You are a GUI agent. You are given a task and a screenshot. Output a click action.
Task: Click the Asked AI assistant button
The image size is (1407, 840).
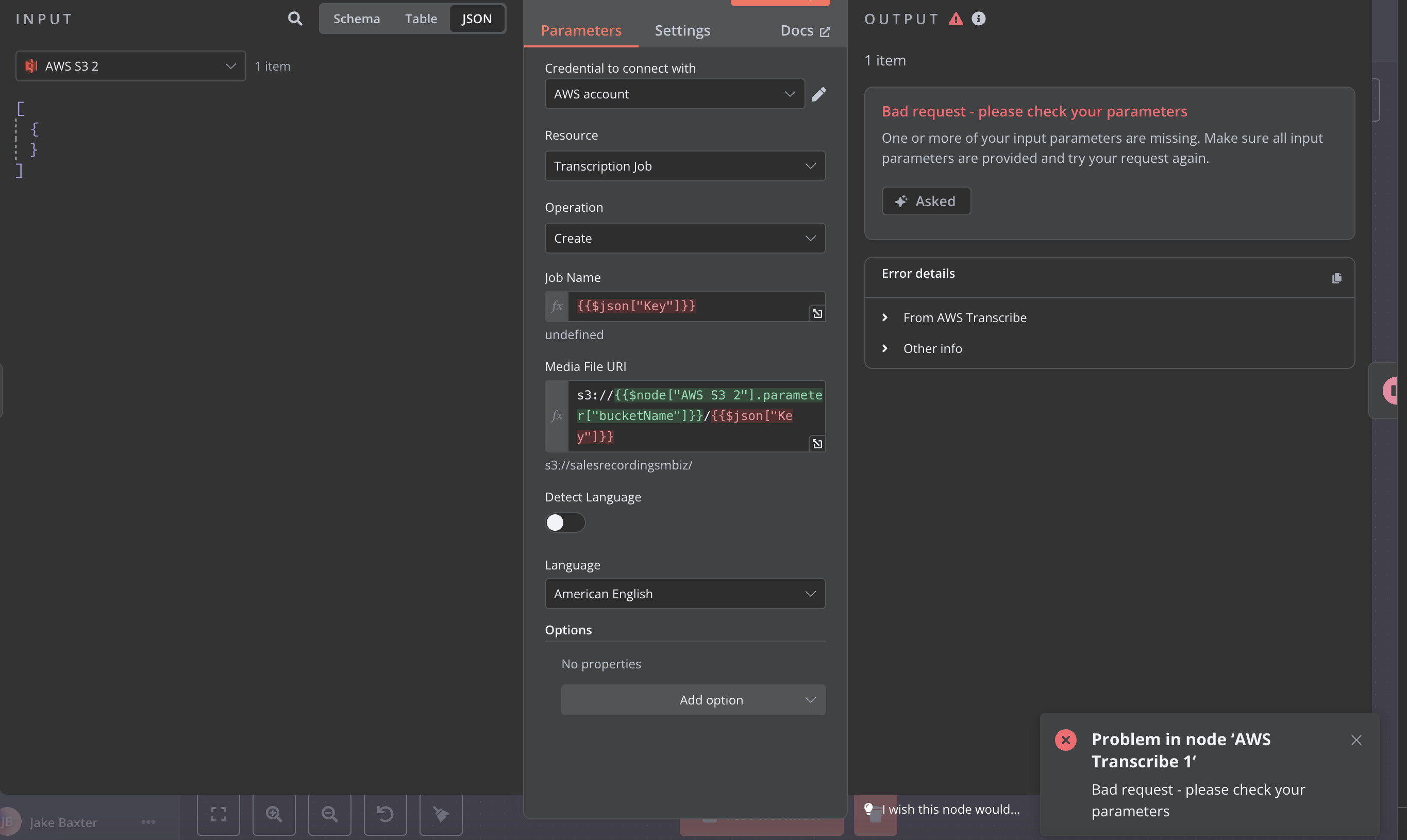click(x=926, y=201)
